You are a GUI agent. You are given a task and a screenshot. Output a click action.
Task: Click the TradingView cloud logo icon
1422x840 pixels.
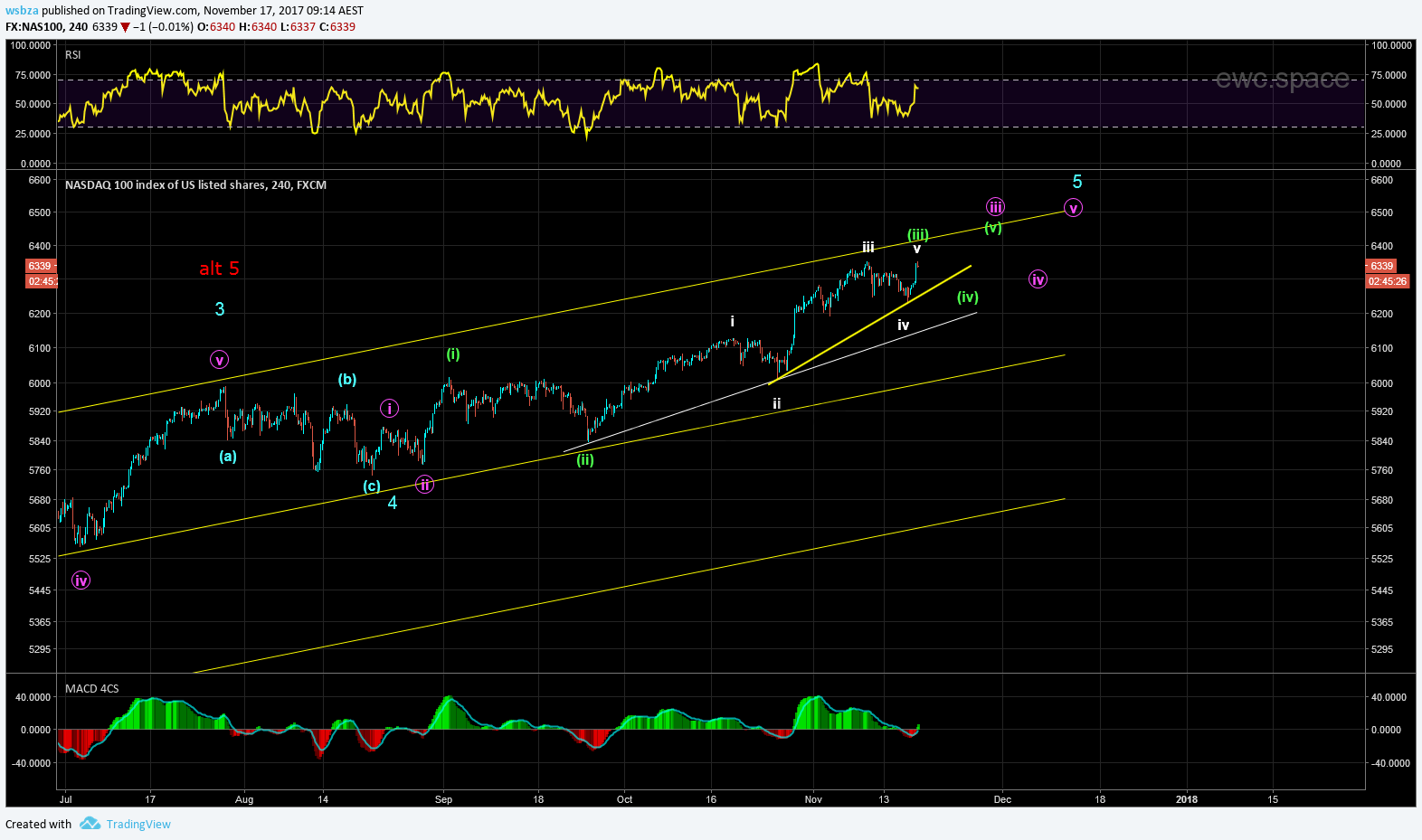90,824
